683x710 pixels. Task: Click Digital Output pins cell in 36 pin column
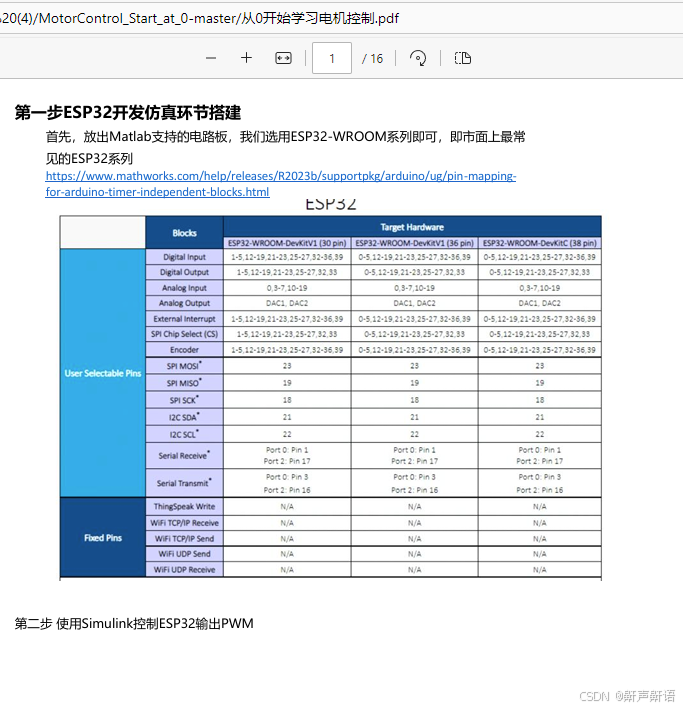(414, 272)
